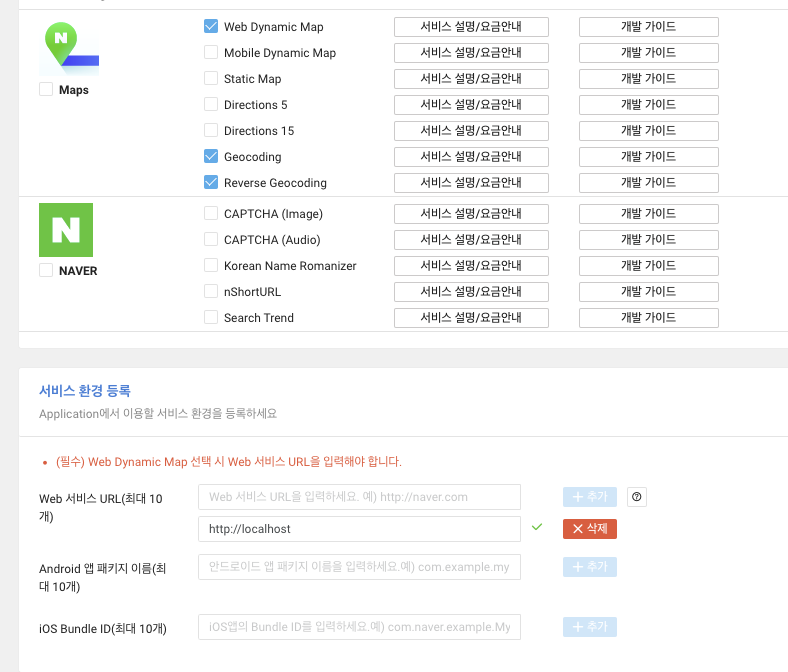This screenshot has width=788, height=672.
Task: Open 서비스 설명/요금안내 for Static Map
Action: 471,79
